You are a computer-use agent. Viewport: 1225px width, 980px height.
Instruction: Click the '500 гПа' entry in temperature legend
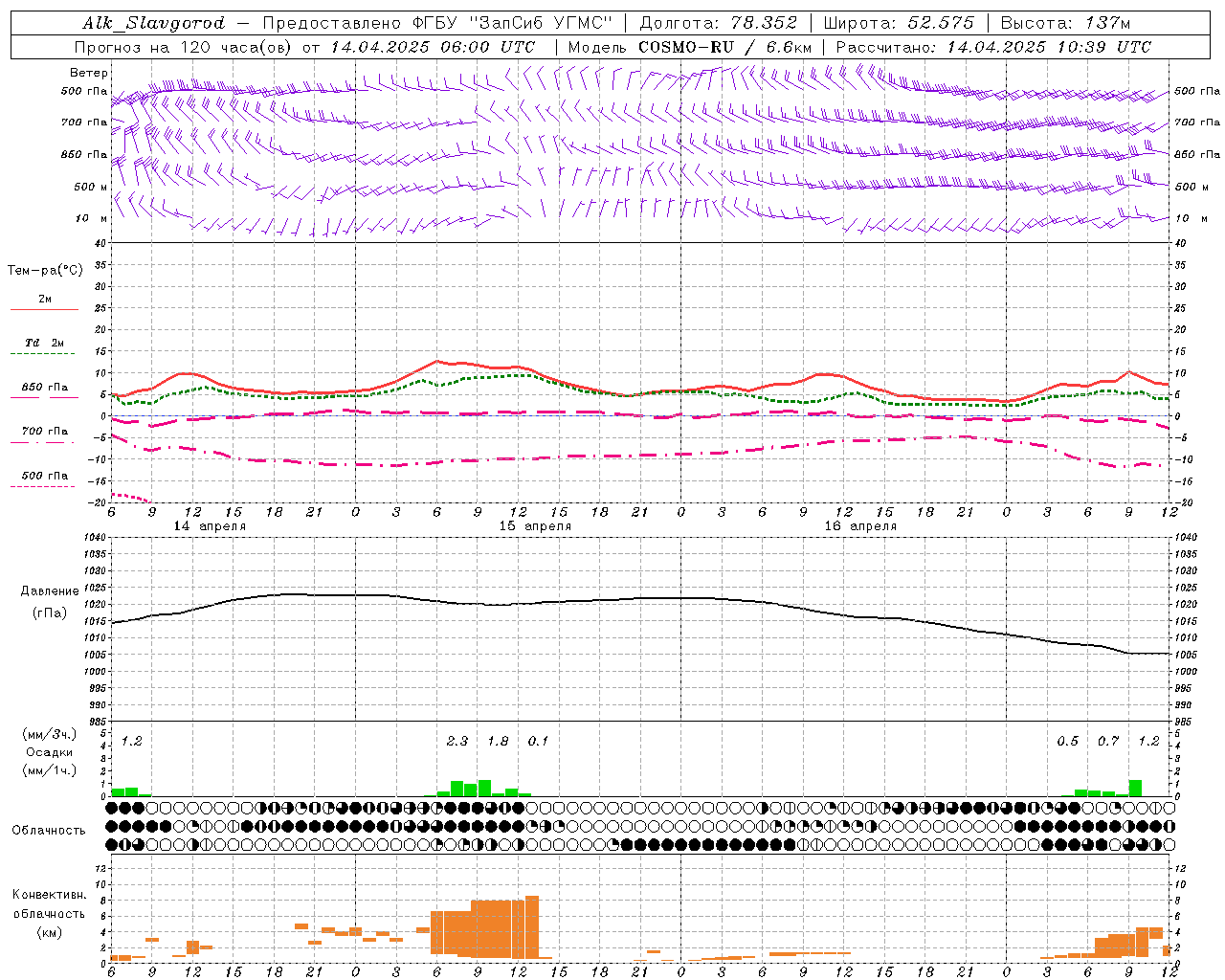[45, 476]
